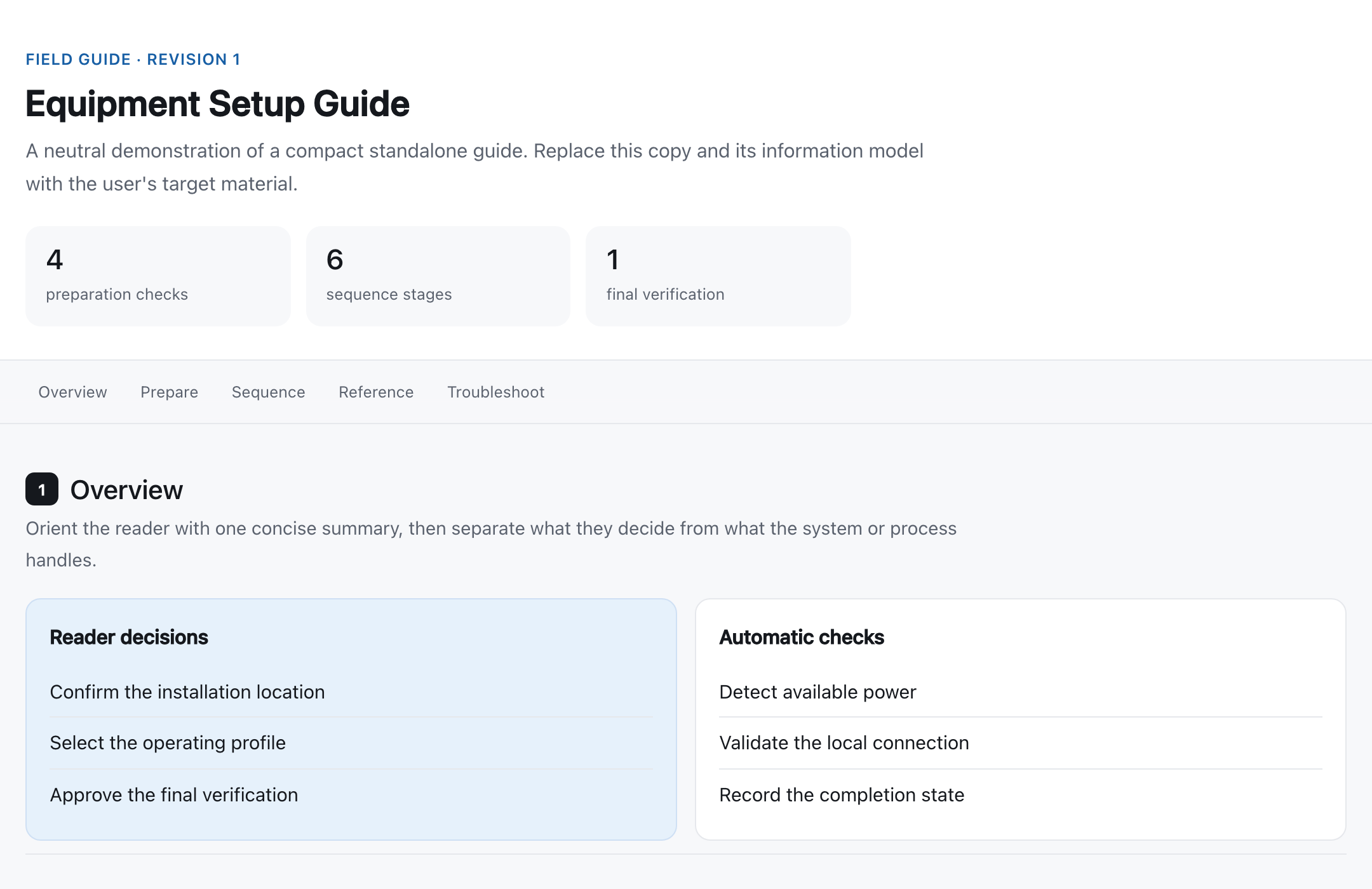
Task: Click Record the completion state item
Action: (x=1021, y=795)
